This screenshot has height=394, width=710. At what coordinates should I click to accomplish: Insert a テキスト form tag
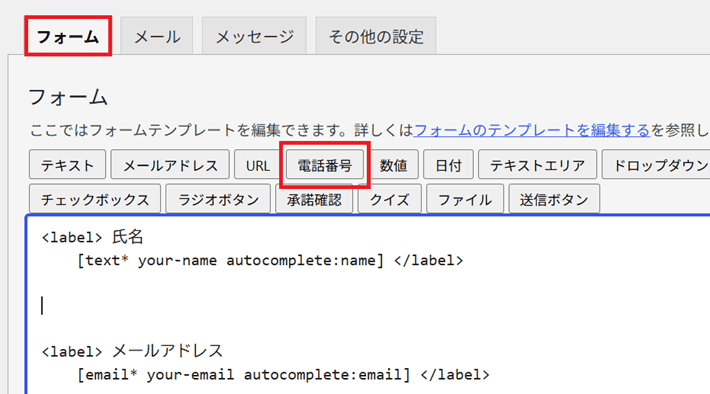pos(67,165)
